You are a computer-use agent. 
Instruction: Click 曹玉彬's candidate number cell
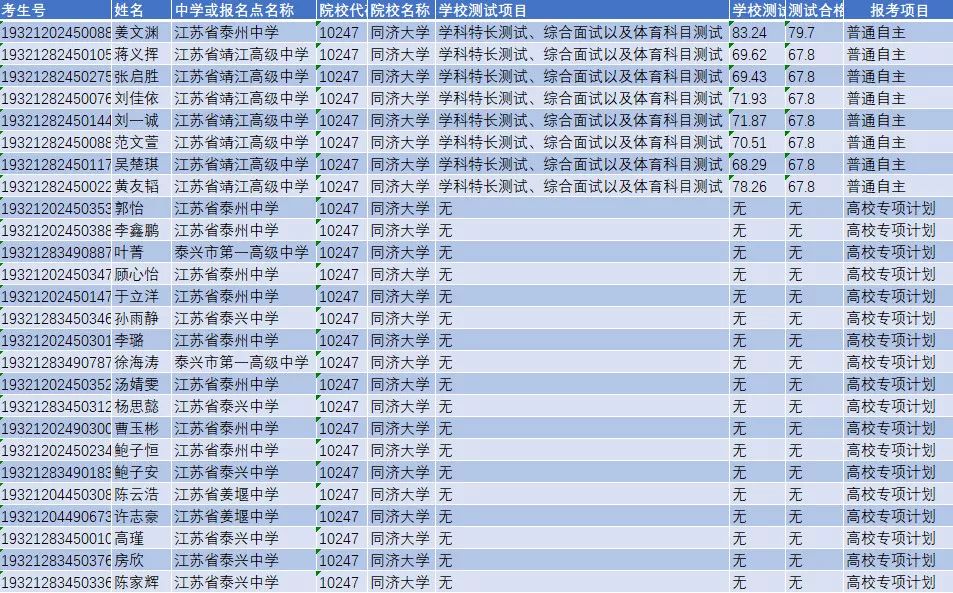coord(56,428)
